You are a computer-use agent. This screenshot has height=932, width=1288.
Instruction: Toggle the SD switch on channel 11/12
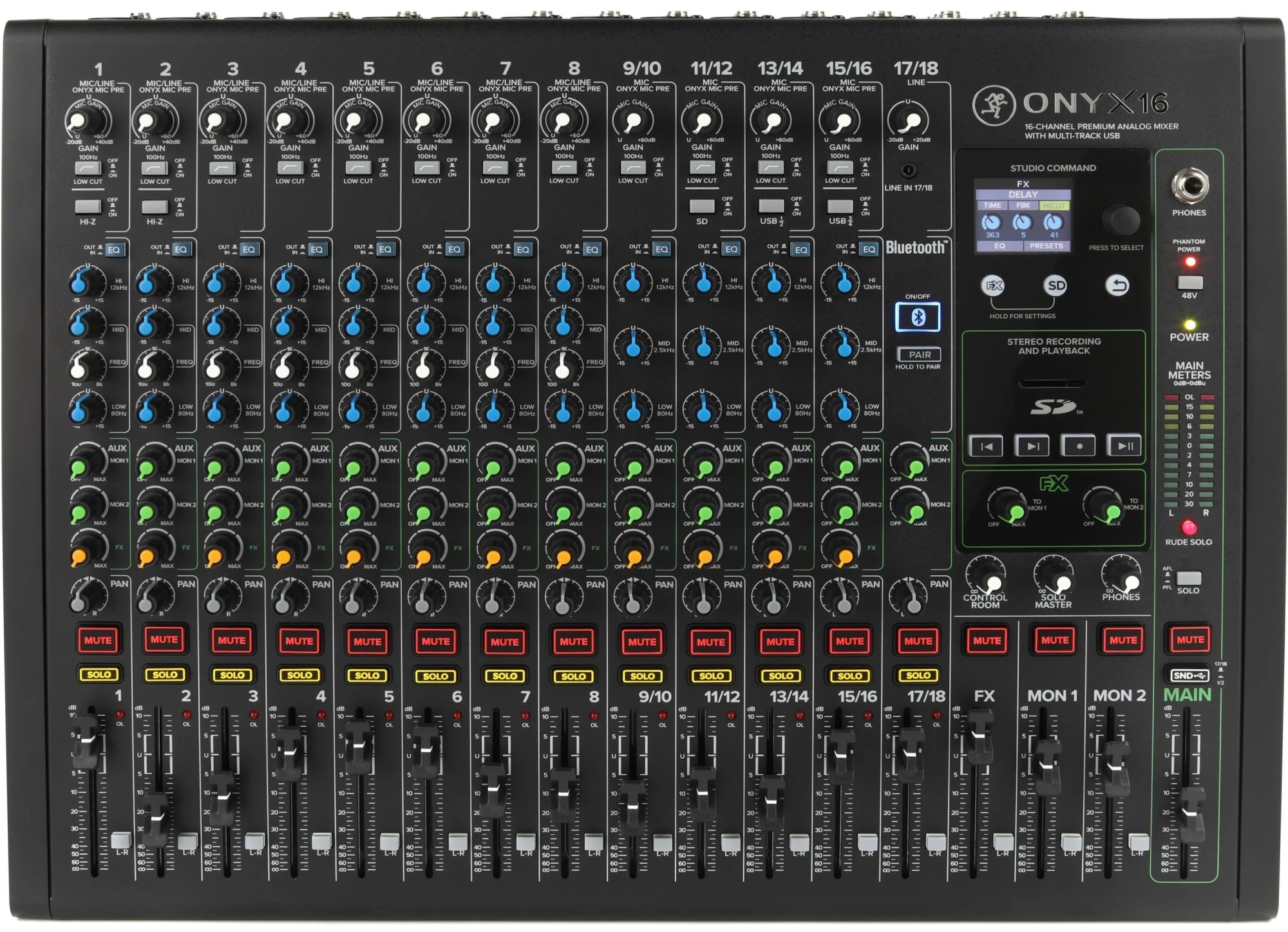pyautogui.click(x=702, y=206)
